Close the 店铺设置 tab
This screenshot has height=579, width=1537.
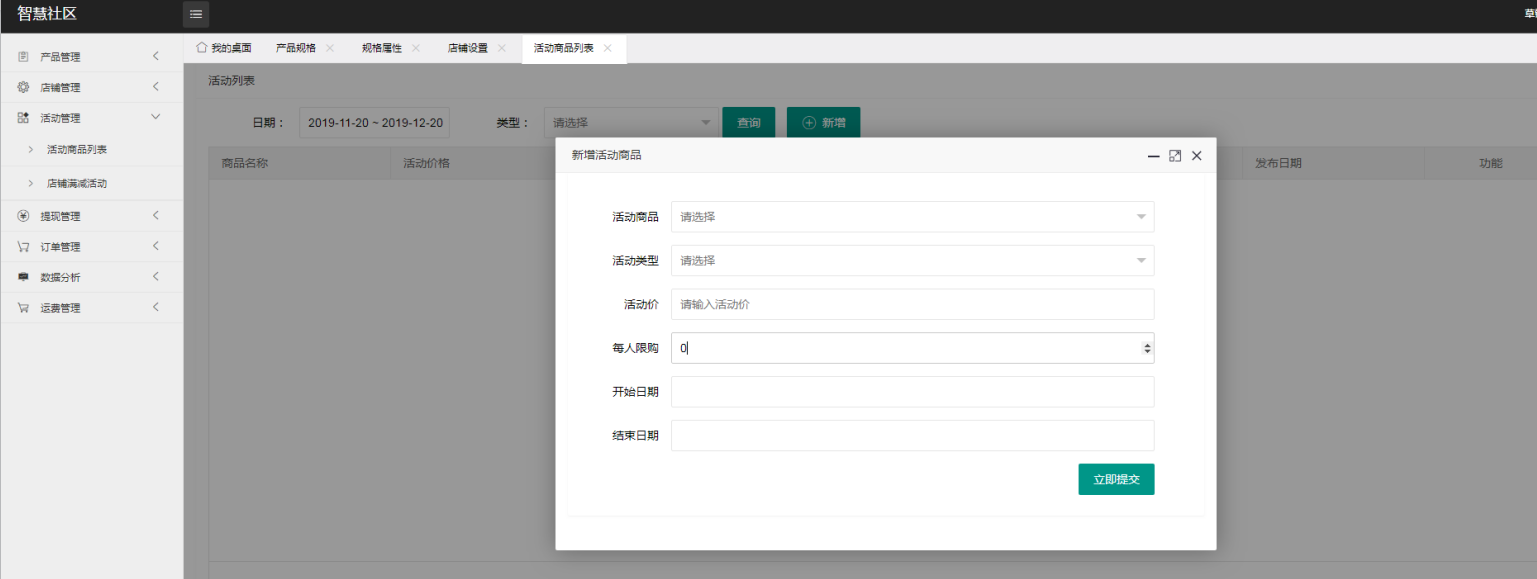(502, 48)
